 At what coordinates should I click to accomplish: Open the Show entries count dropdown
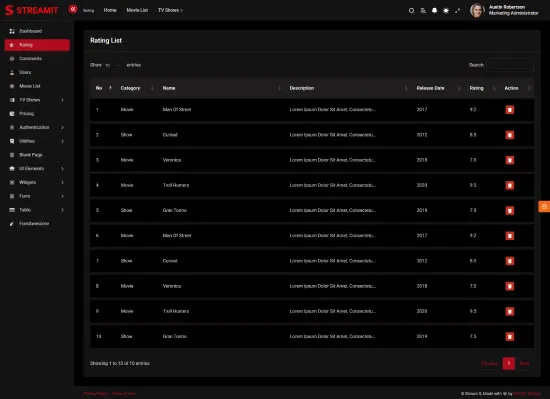pos(114,65)
